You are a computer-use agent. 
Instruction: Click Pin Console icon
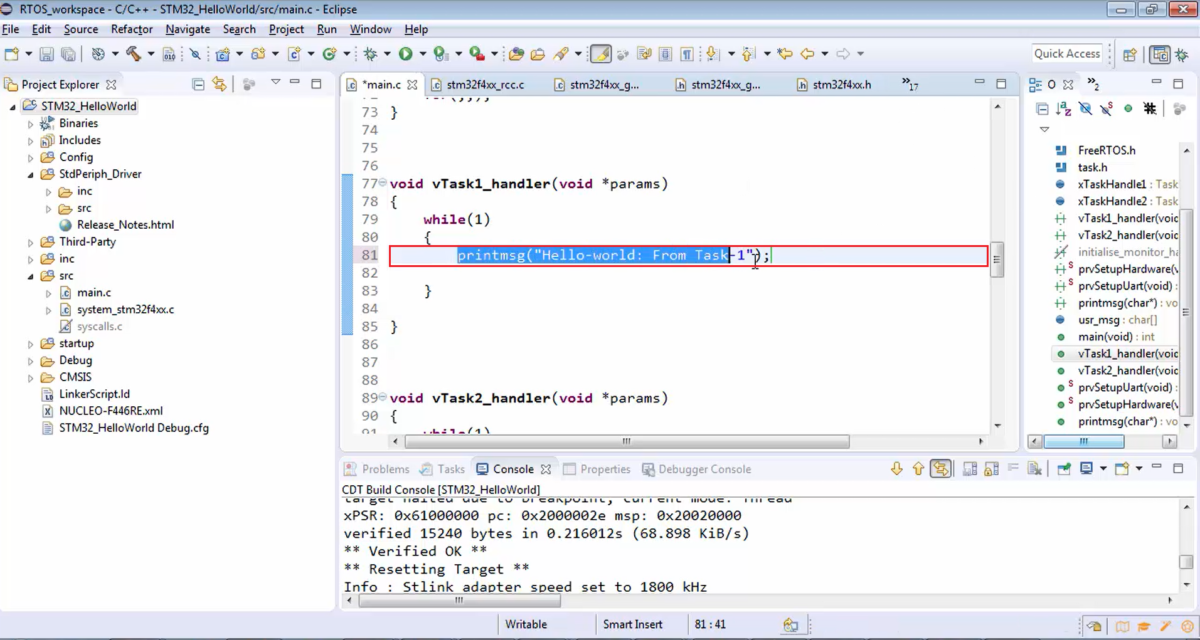coord(1064,468)
